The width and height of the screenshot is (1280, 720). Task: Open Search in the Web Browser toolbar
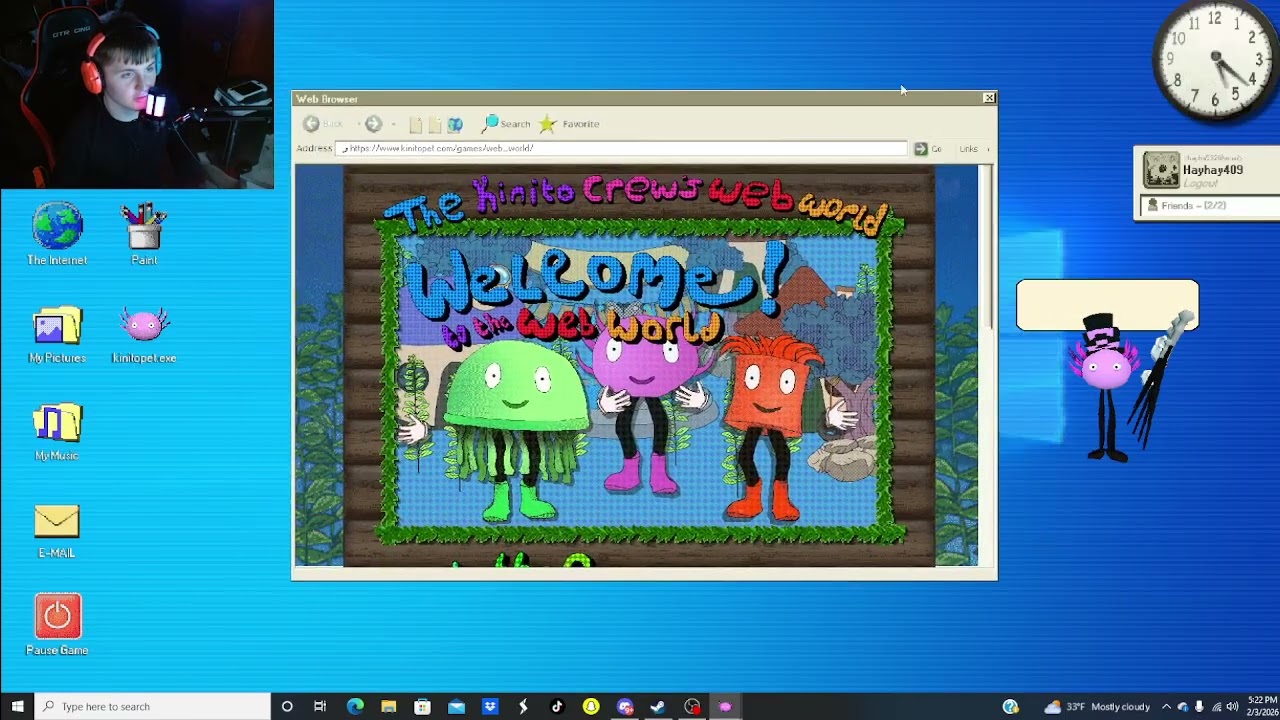pyautogui.click(x=506, y=124)
